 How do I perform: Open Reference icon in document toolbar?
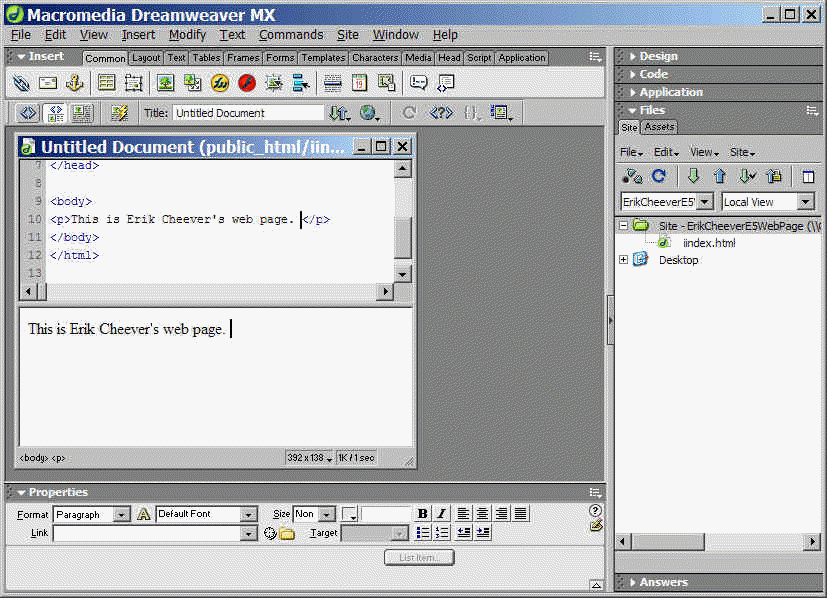(441, 113)
